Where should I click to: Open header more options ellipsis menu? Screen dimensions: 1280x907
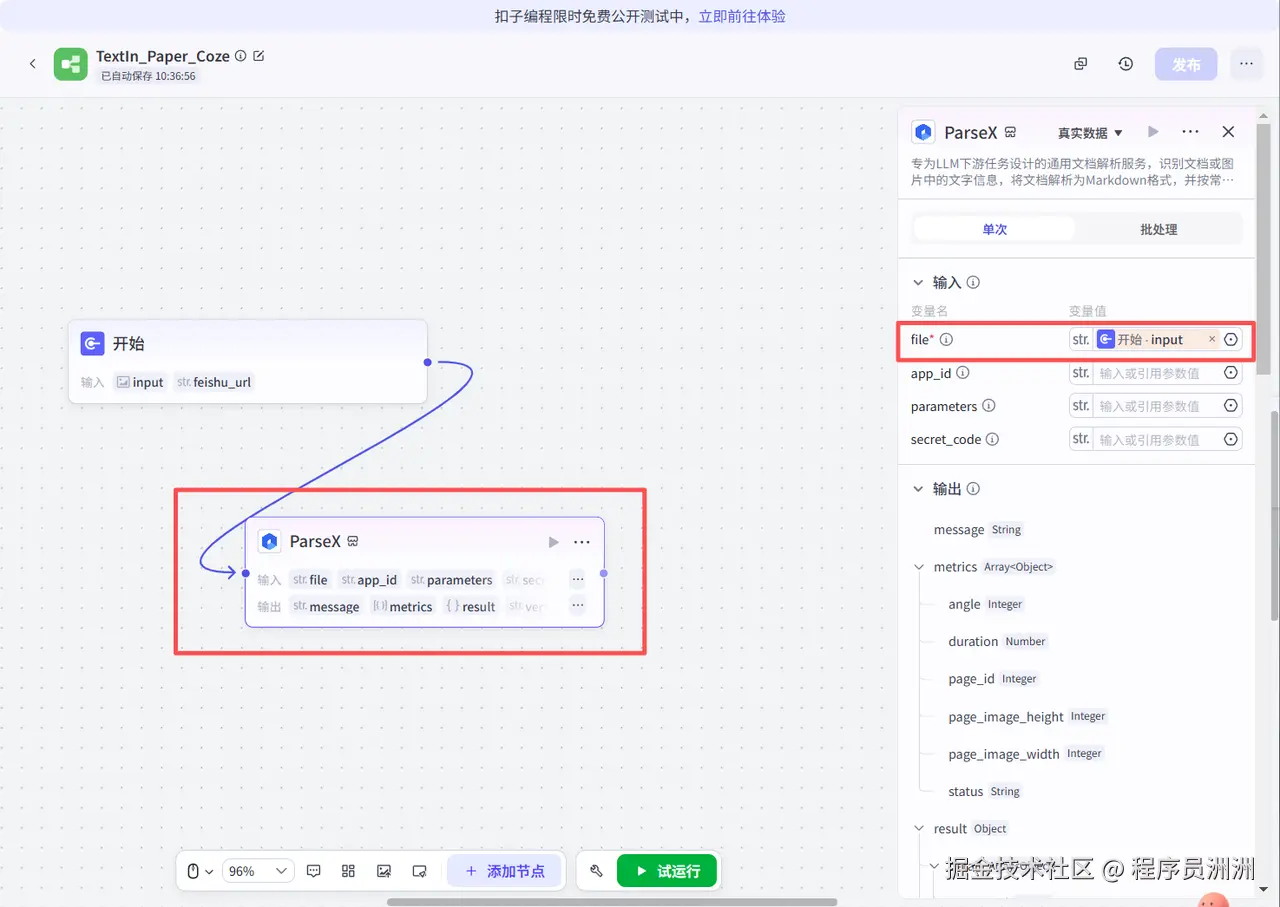(x=1246, y=64)
